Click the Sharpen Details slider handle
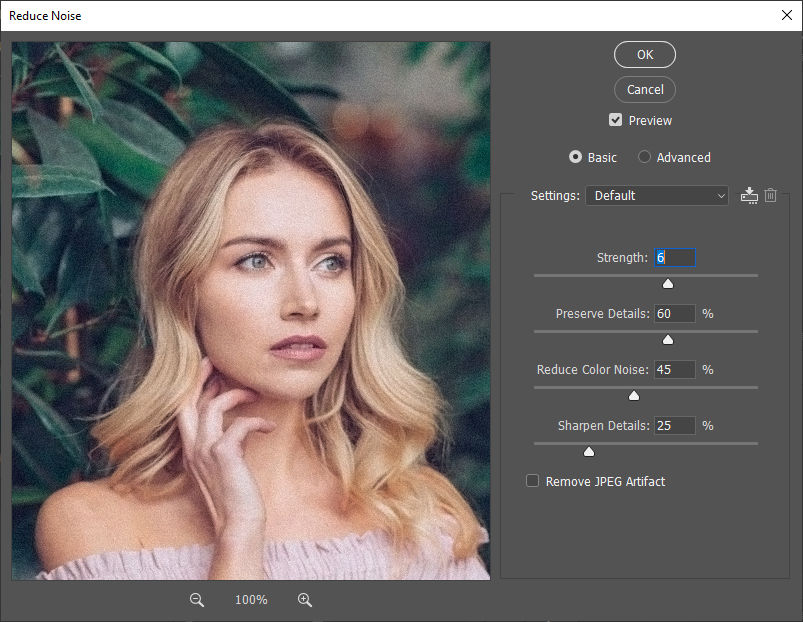 [x=589, y=452]
